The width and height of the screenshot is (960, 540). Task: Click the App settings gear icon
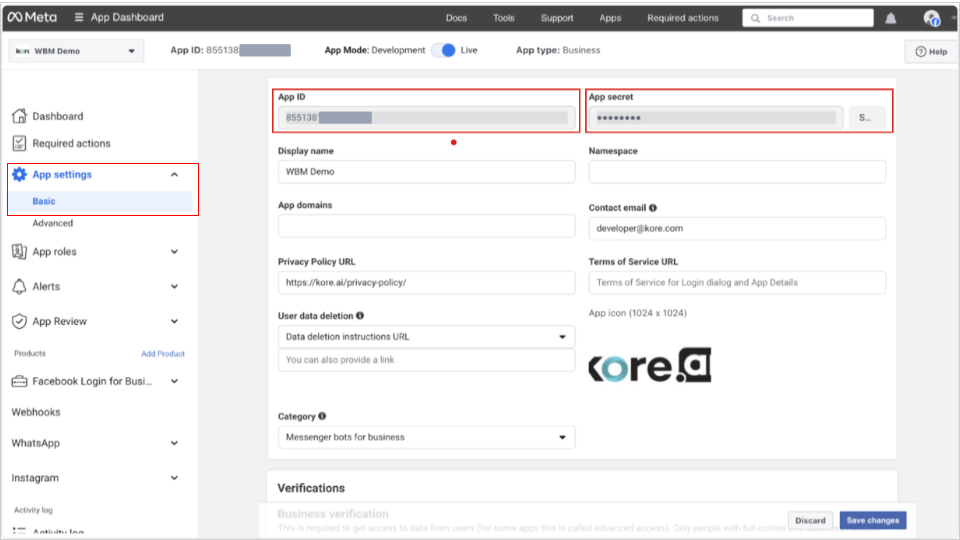point(19,174)
